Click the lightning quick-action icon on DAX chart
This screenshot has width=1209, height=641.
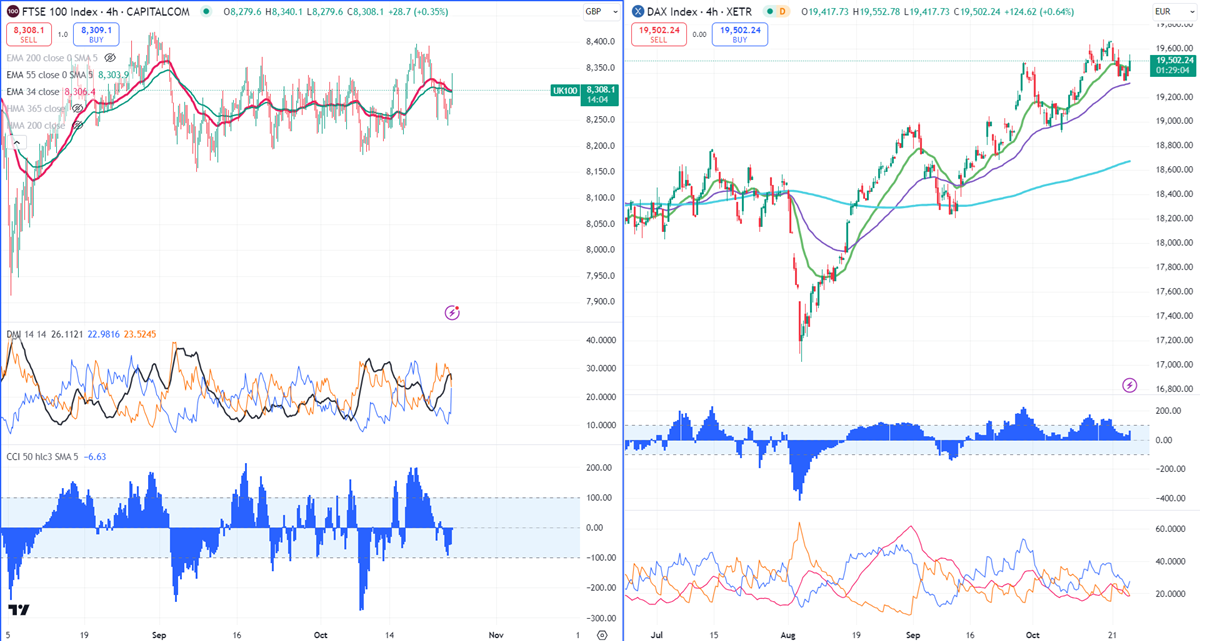point(1130,385)
